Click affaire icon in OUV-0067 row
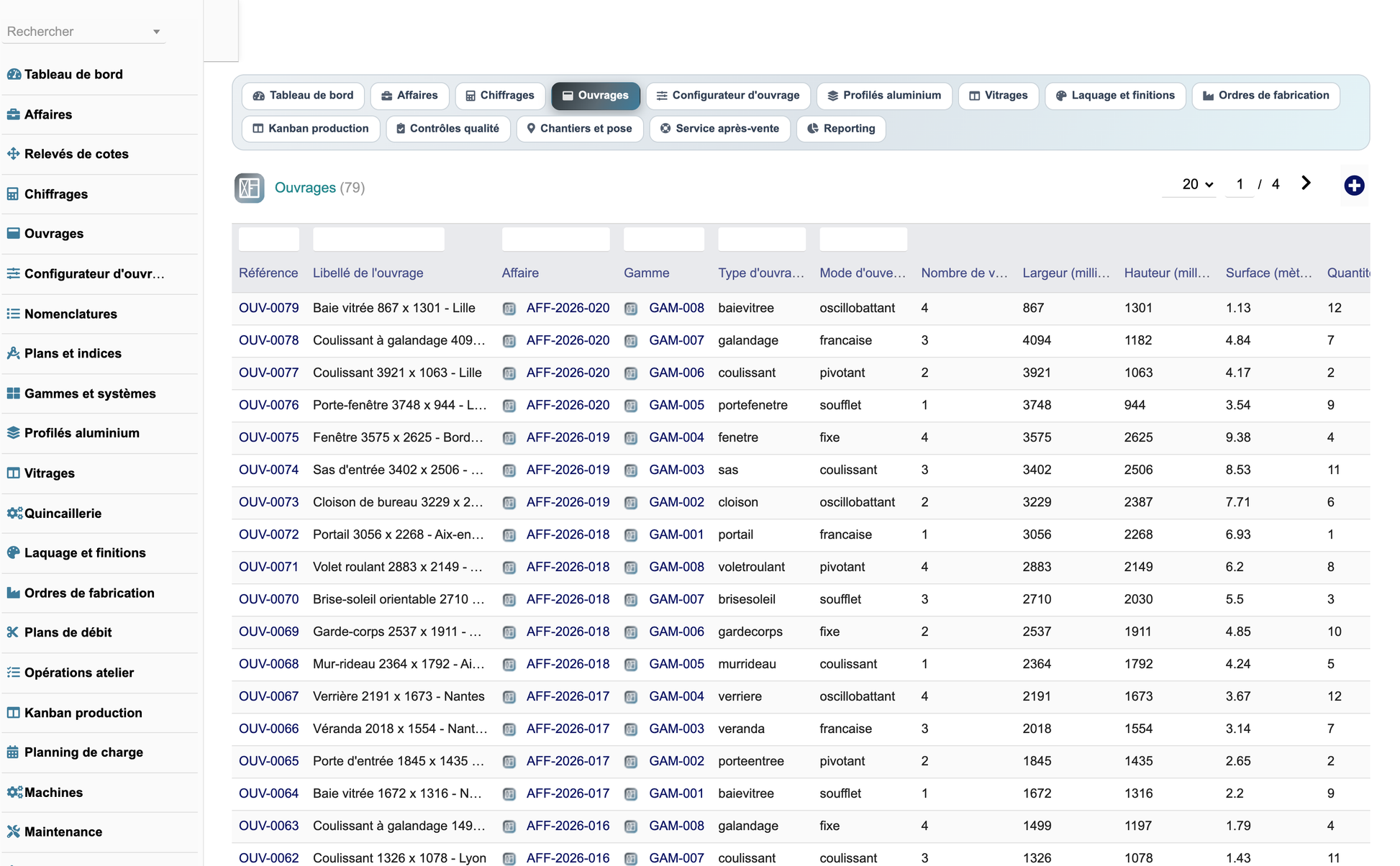Viewport: 1400px width, 866px height. pyautogui.click(x=509, y=697)
